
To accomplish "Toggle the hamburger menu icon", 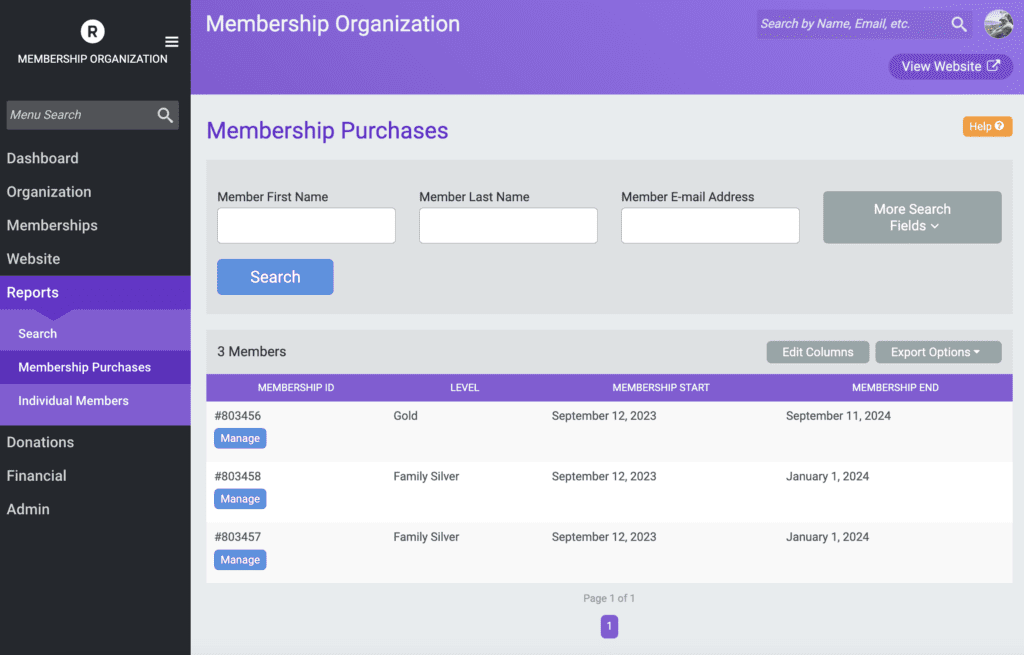I will click(x=172, y=42).
